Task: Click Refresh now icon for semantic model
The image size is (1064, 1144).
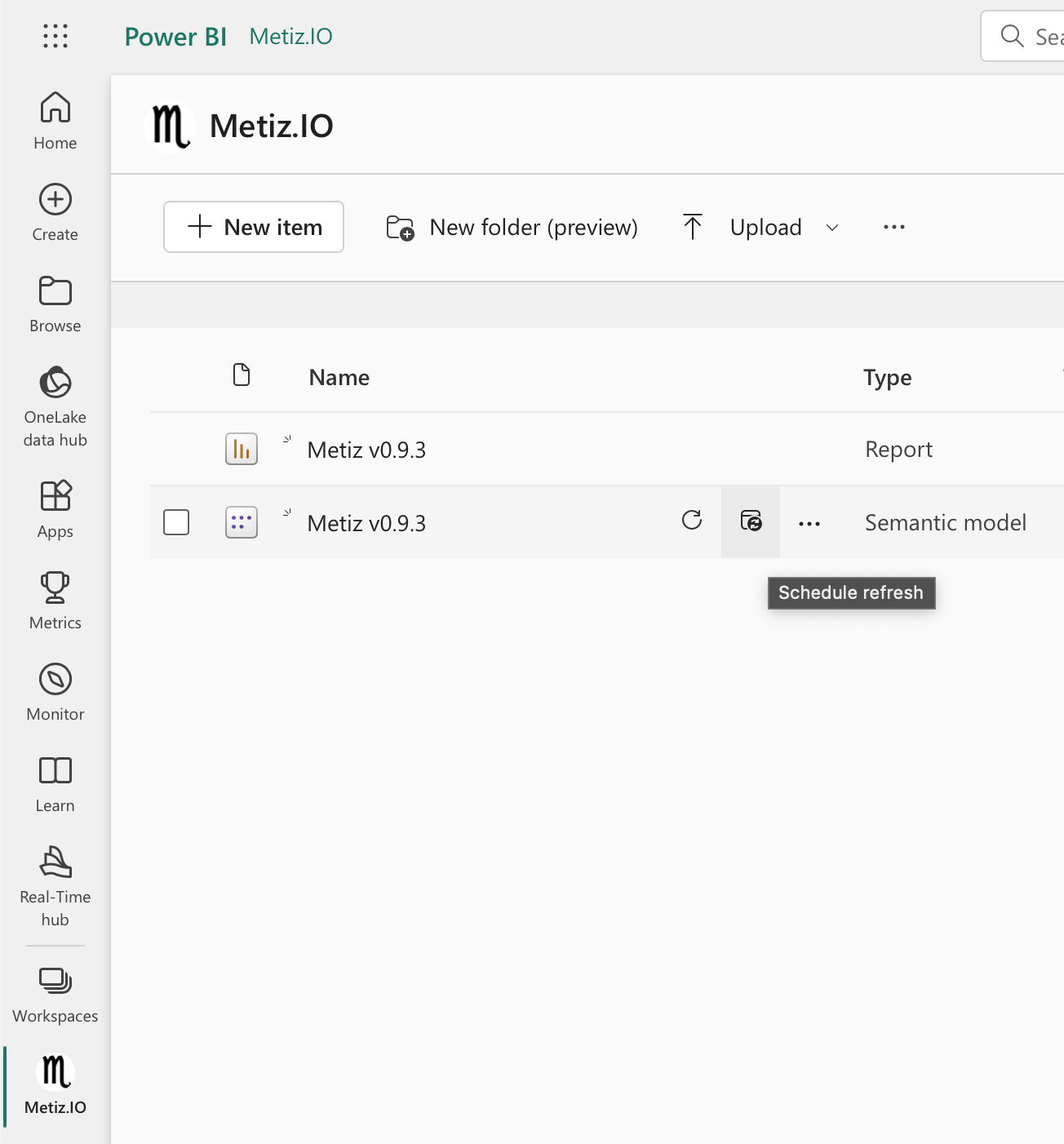Action: point(692,521)
